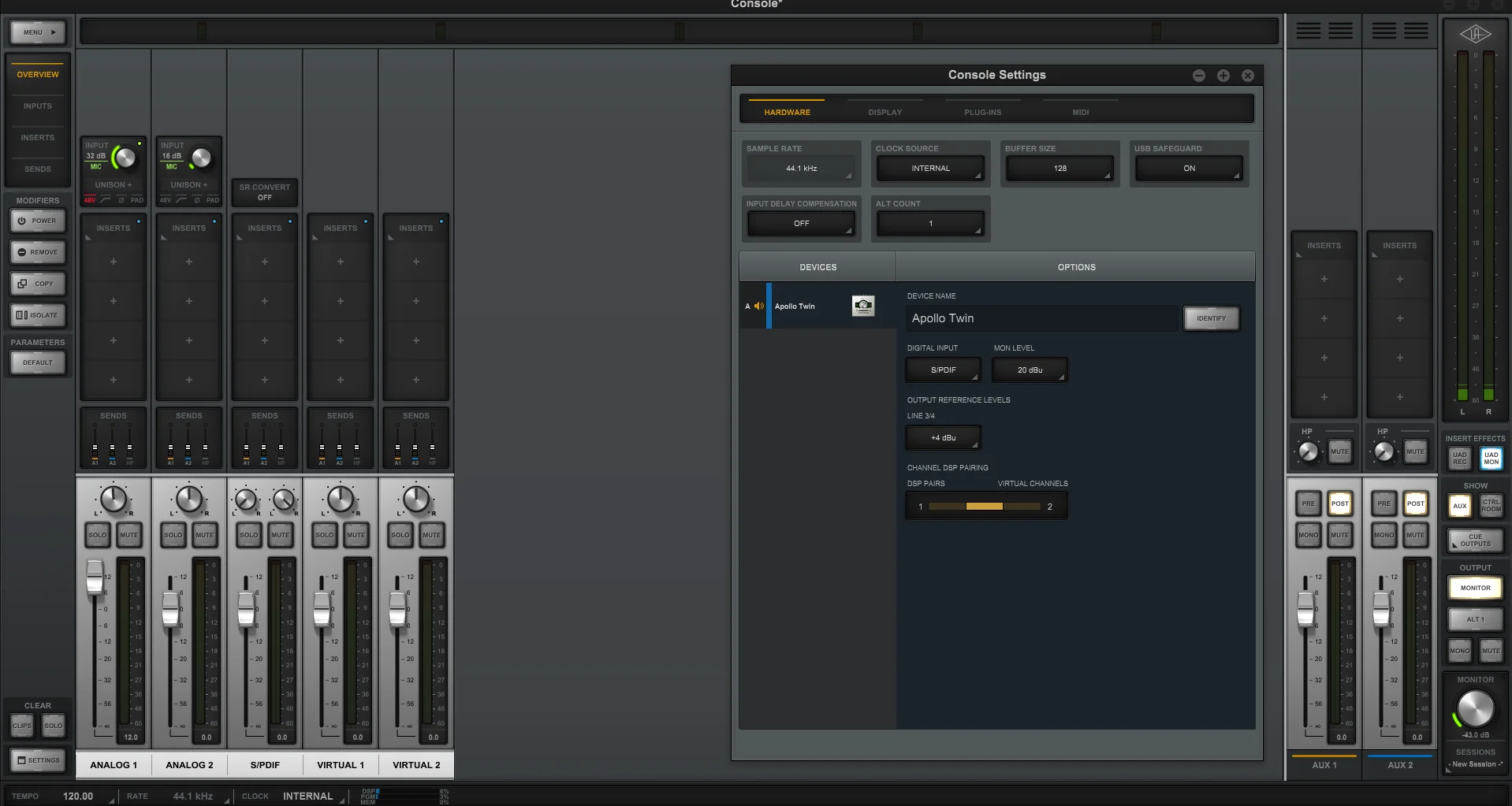Viewport: 1512px width, 806px height.
Task: Open the Clock Source dropdown
Action: tap(930, 169)
